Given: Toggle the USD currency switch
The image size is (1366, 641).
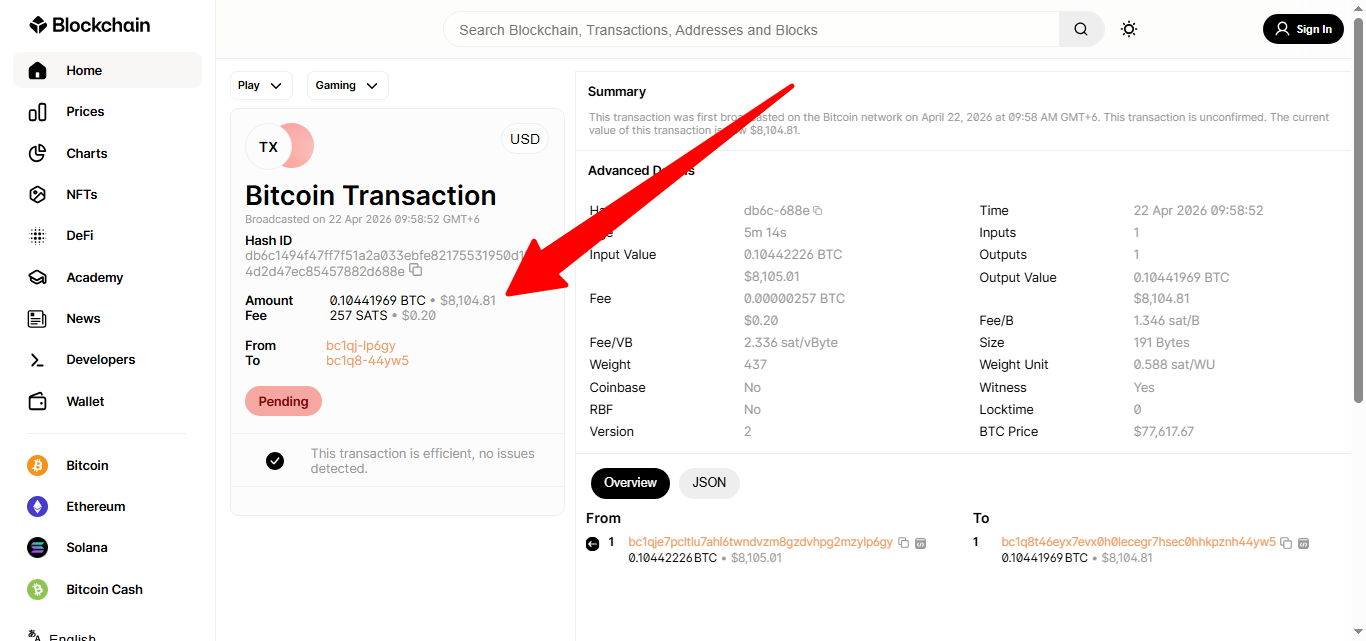Looking at the screenshot, I should tap(524, 139).
